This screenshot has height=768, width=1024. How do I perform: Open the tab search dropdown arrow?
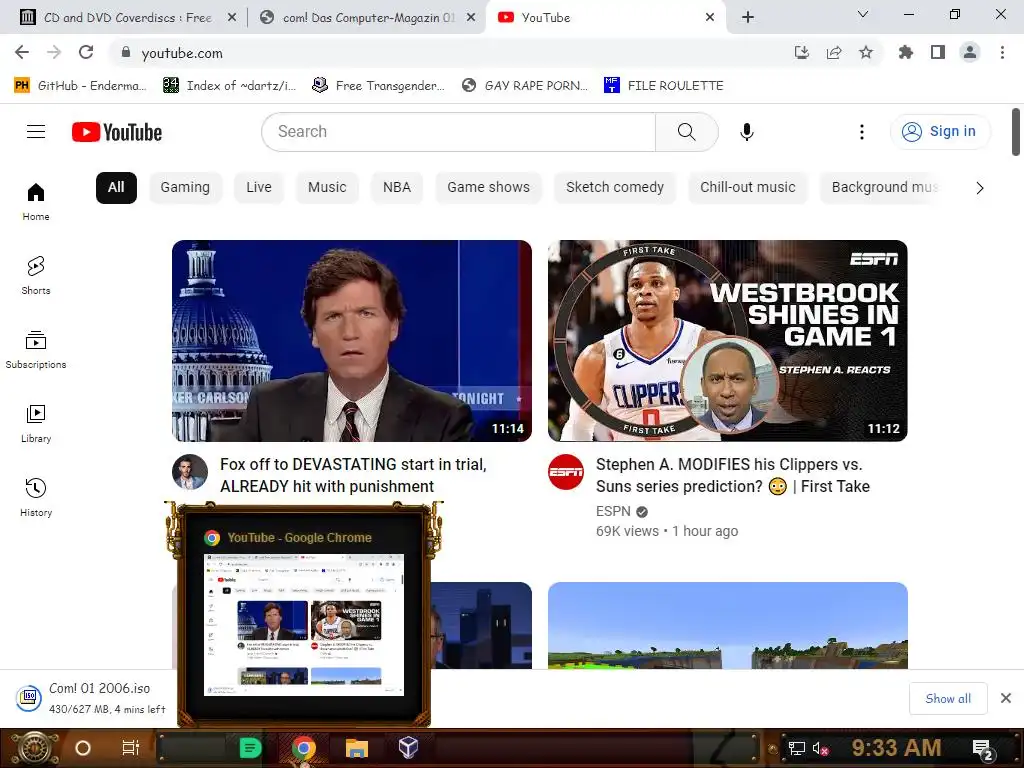(x=863, y=14)
